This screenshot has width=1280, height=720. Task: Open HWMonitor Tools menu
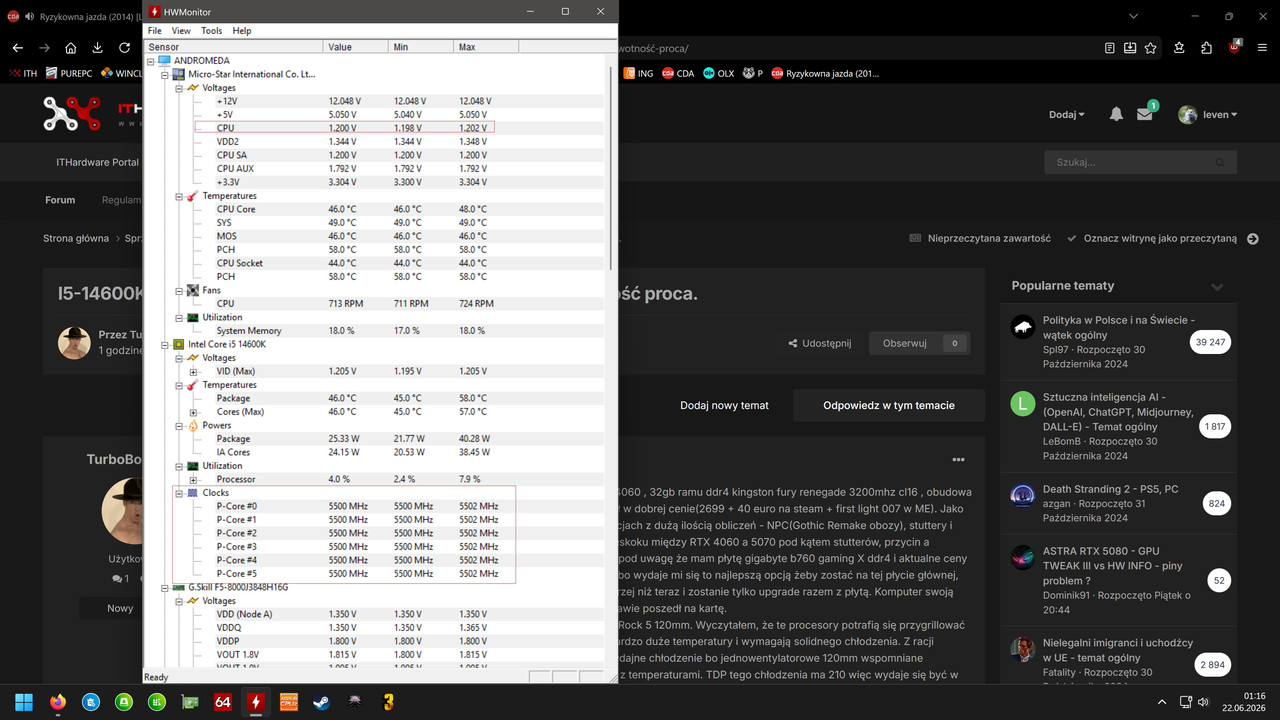pyautogui.click(x=212, y=31)
